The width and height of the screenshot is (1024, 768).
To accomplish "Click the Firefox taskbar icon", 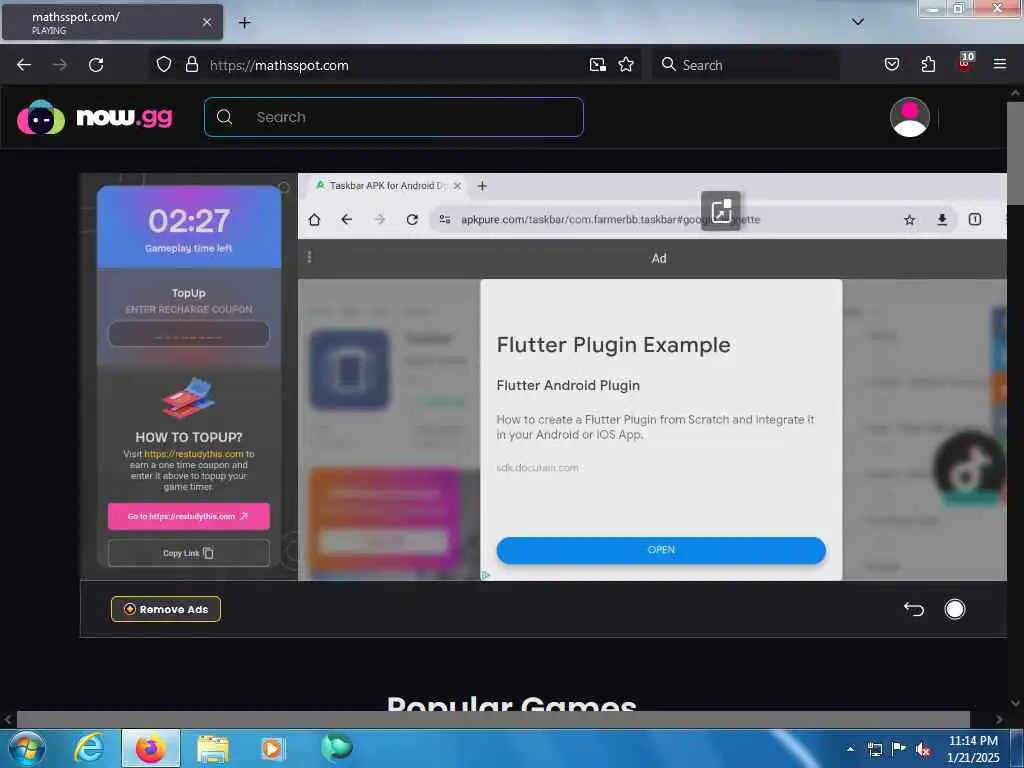I will [x=151, y=748].
